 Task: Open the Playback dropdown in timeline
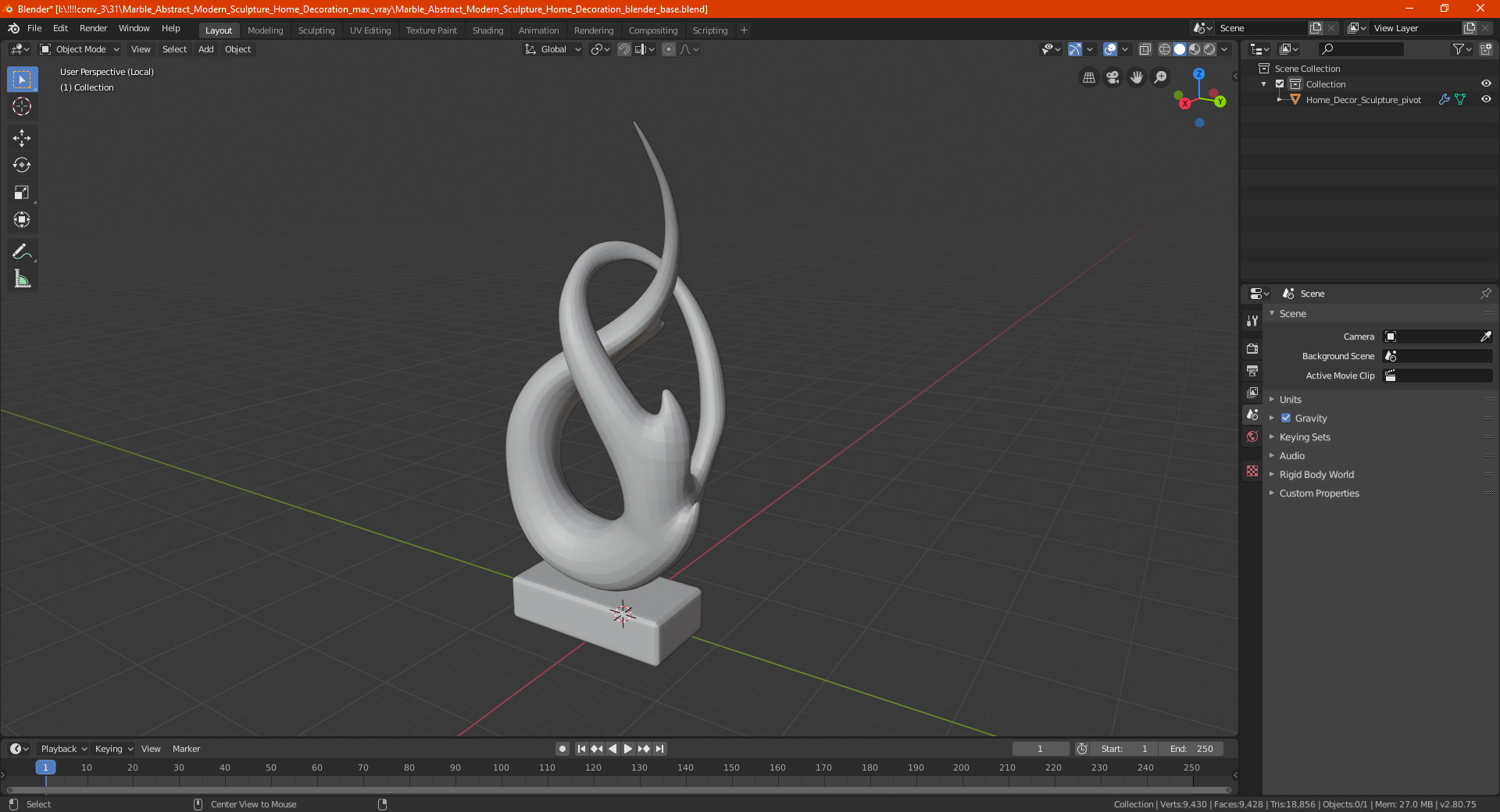click(x=64, y=749)
